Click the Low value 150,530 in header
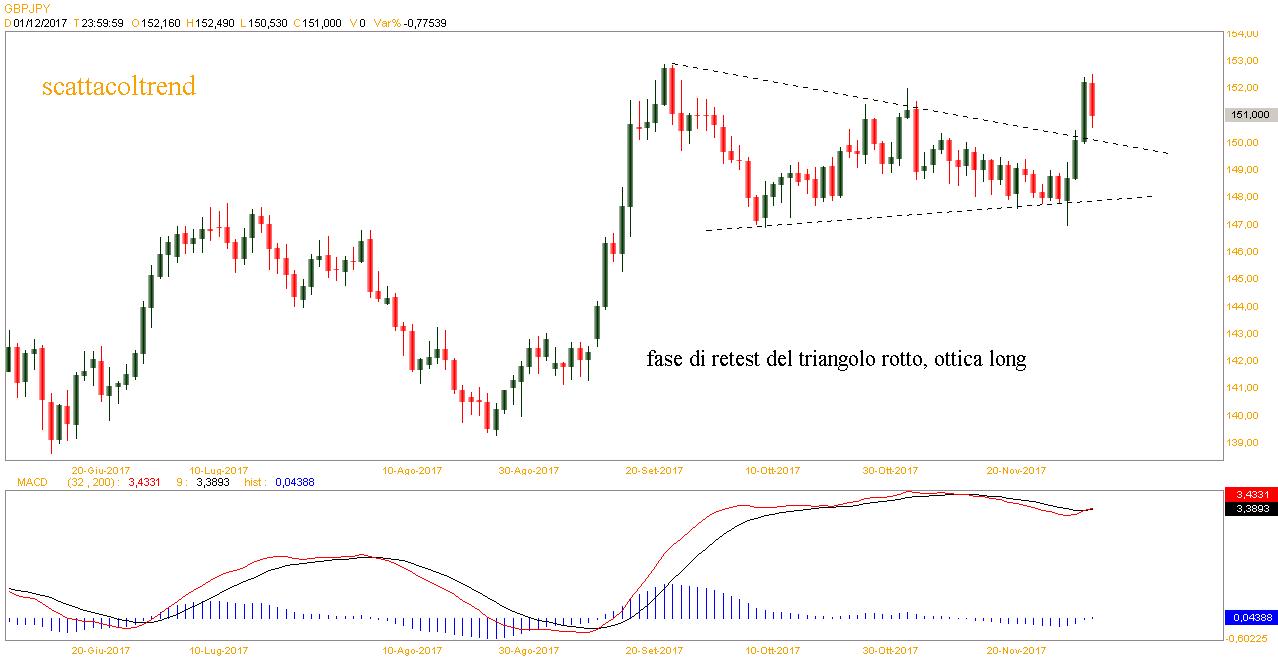Image resolution: width=1278 pixels, height=668 pixels. coord(265,23)
